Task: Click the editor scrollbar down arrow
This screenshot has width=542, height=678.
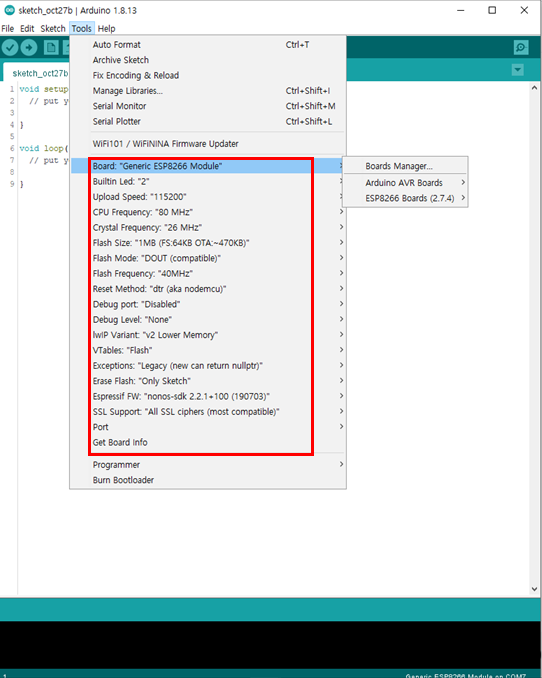Action: 534,589
